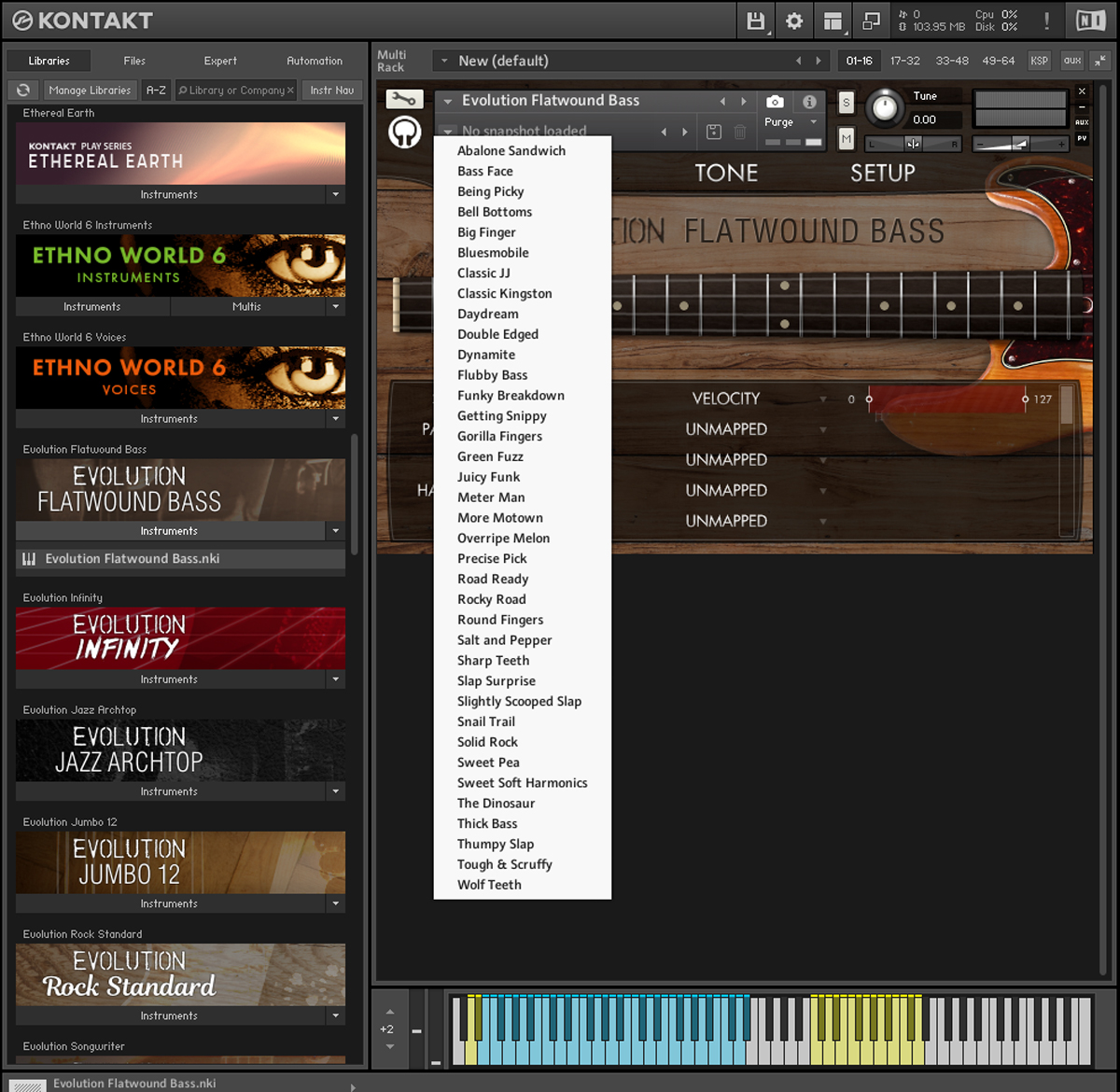This screenshot has height=1092, width=1120.
Task: Select rack page 33-48
Action: [x=952, y=61]
